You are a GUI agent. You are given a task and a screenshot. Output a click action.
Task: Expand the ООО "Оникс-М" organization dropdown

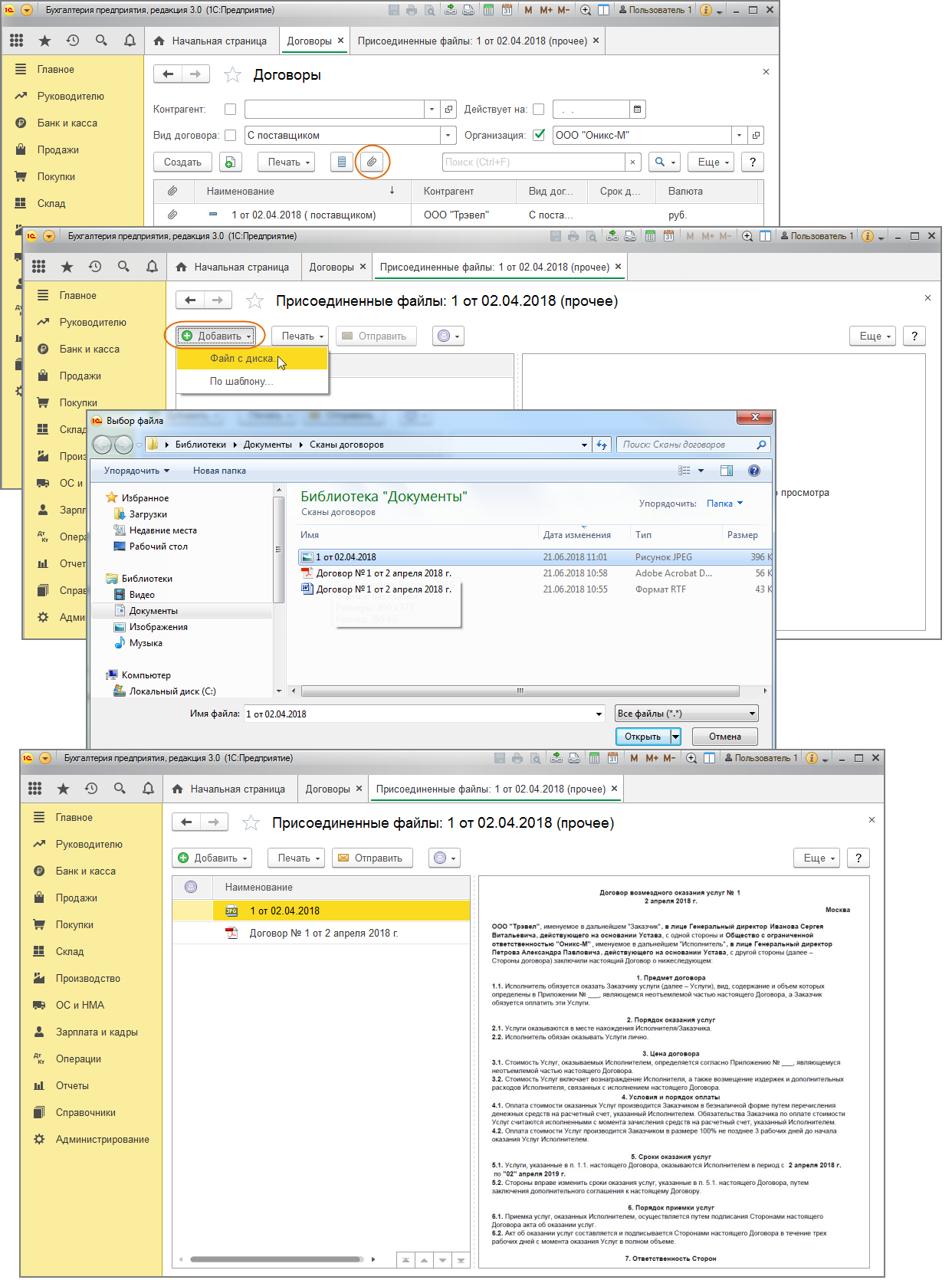739,136
